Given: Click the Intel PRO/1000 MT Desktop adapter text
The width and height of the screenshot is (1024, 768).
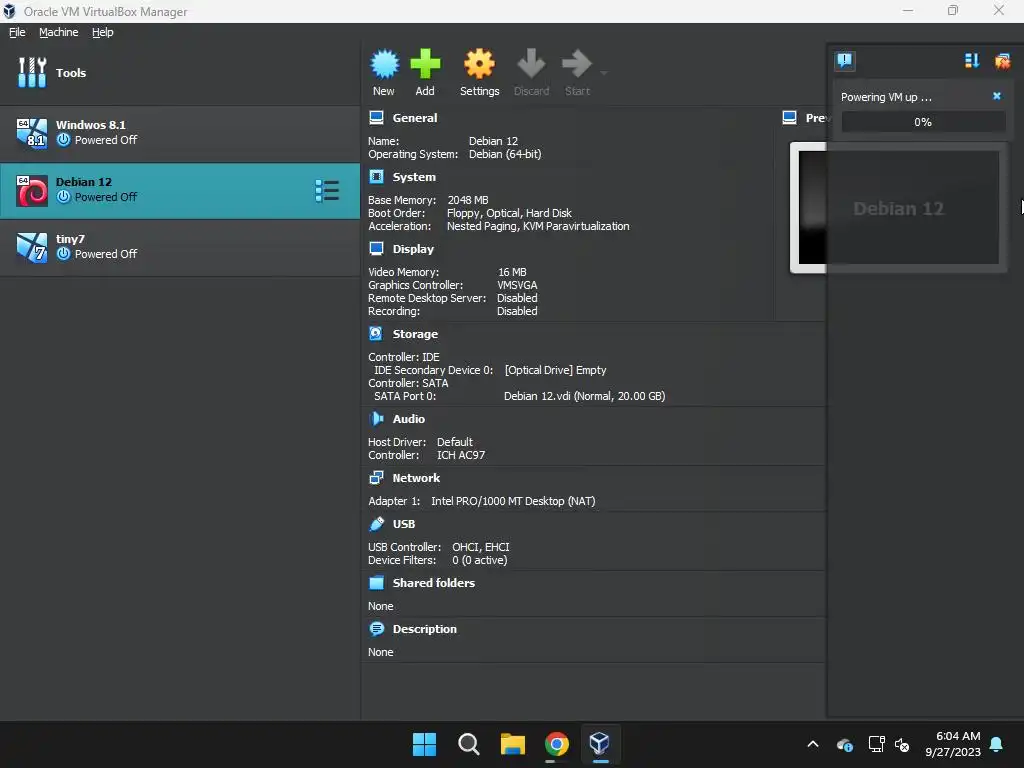Looking at the screenshot, I should (513, 502).
